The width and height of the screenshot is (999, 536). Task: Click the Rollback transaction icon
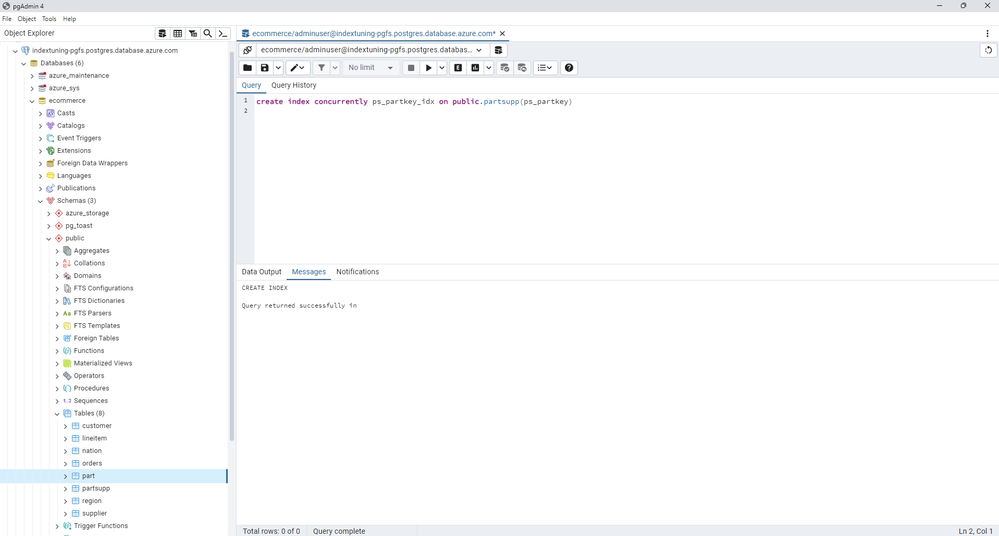point(522,68)
